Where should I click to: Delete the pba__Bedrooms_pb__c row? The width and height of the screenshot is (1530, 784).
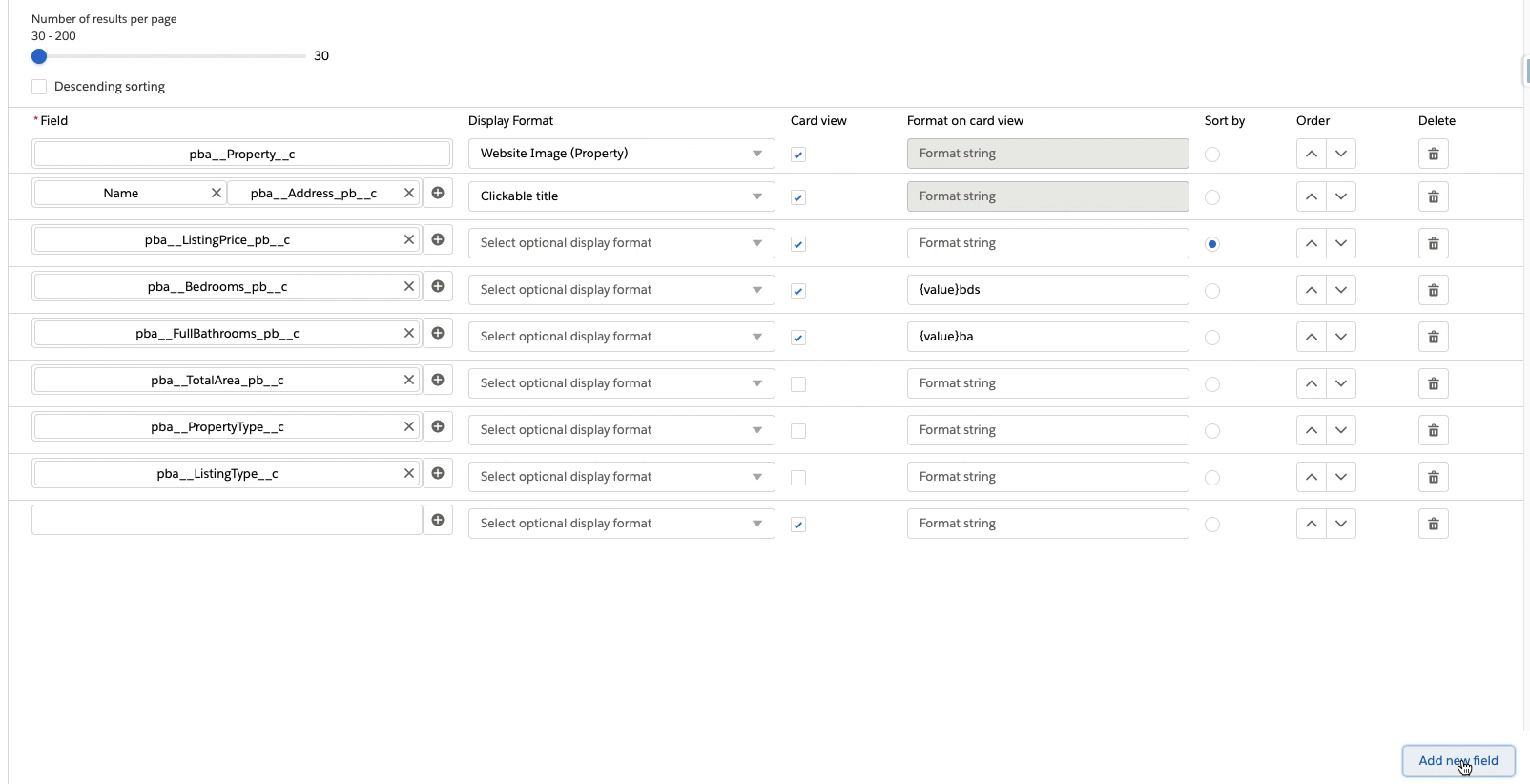(1433, 290)
